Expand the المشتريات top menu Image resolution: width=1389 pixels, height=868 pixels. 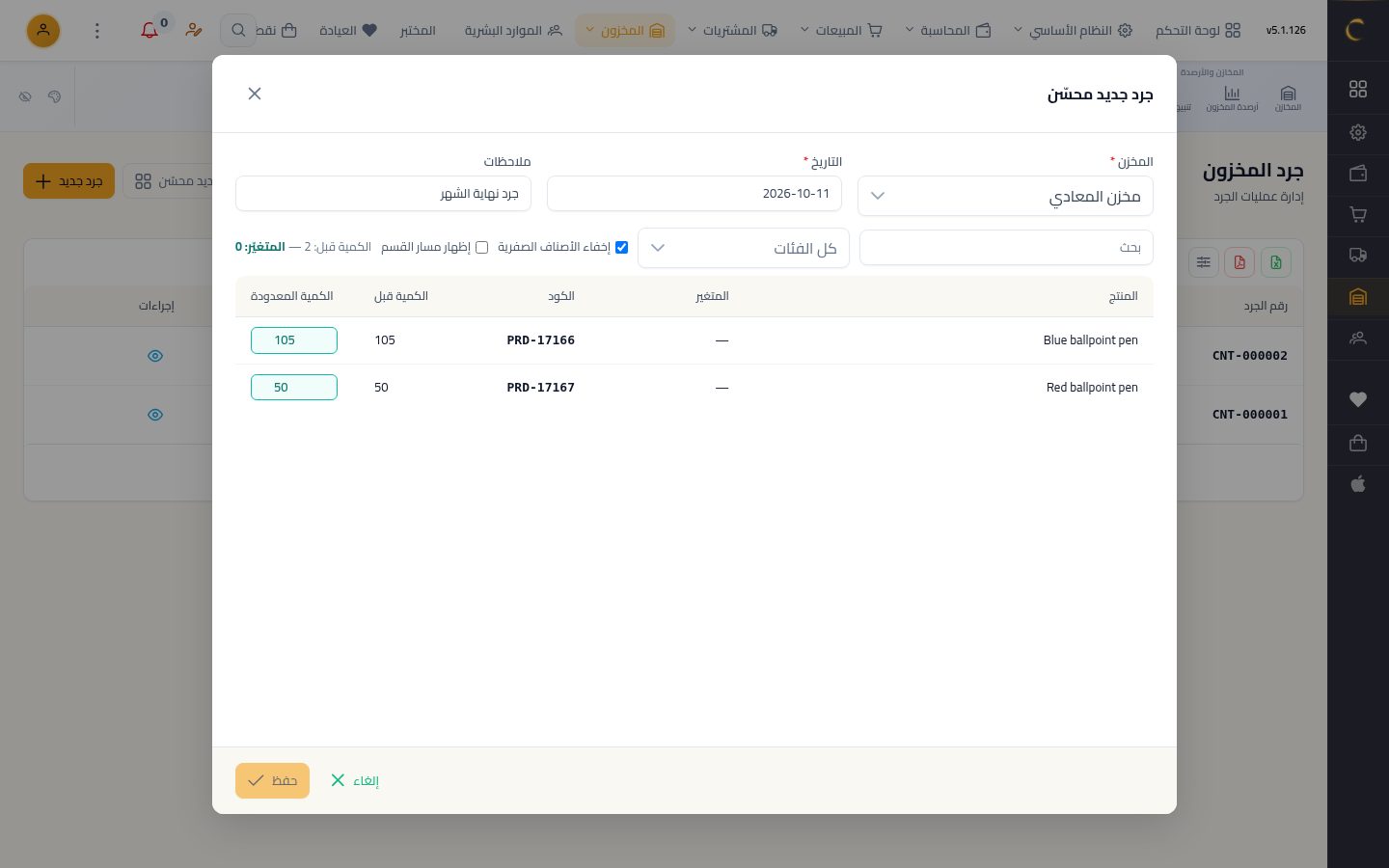coord(732,31)
